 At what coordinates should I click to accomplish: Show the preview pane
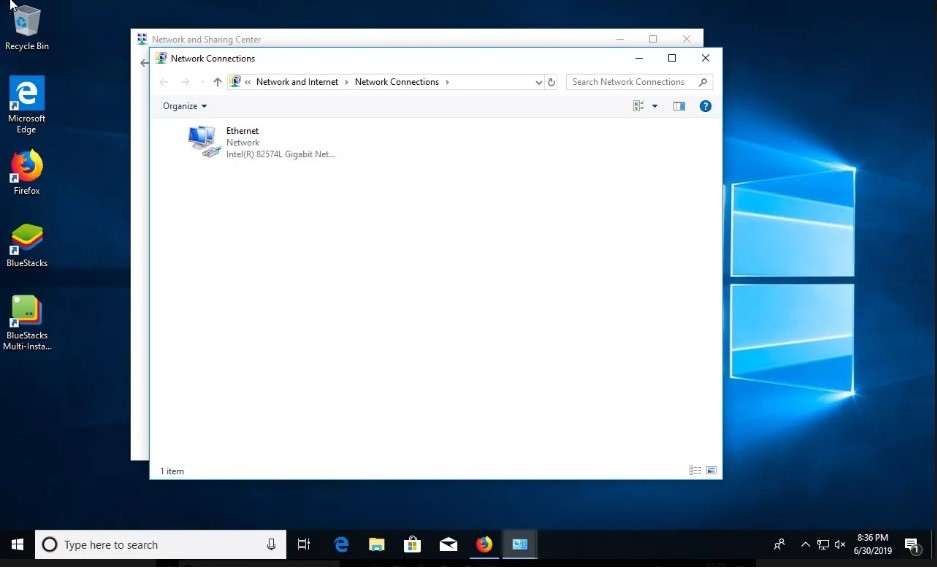tap(679, 106)
